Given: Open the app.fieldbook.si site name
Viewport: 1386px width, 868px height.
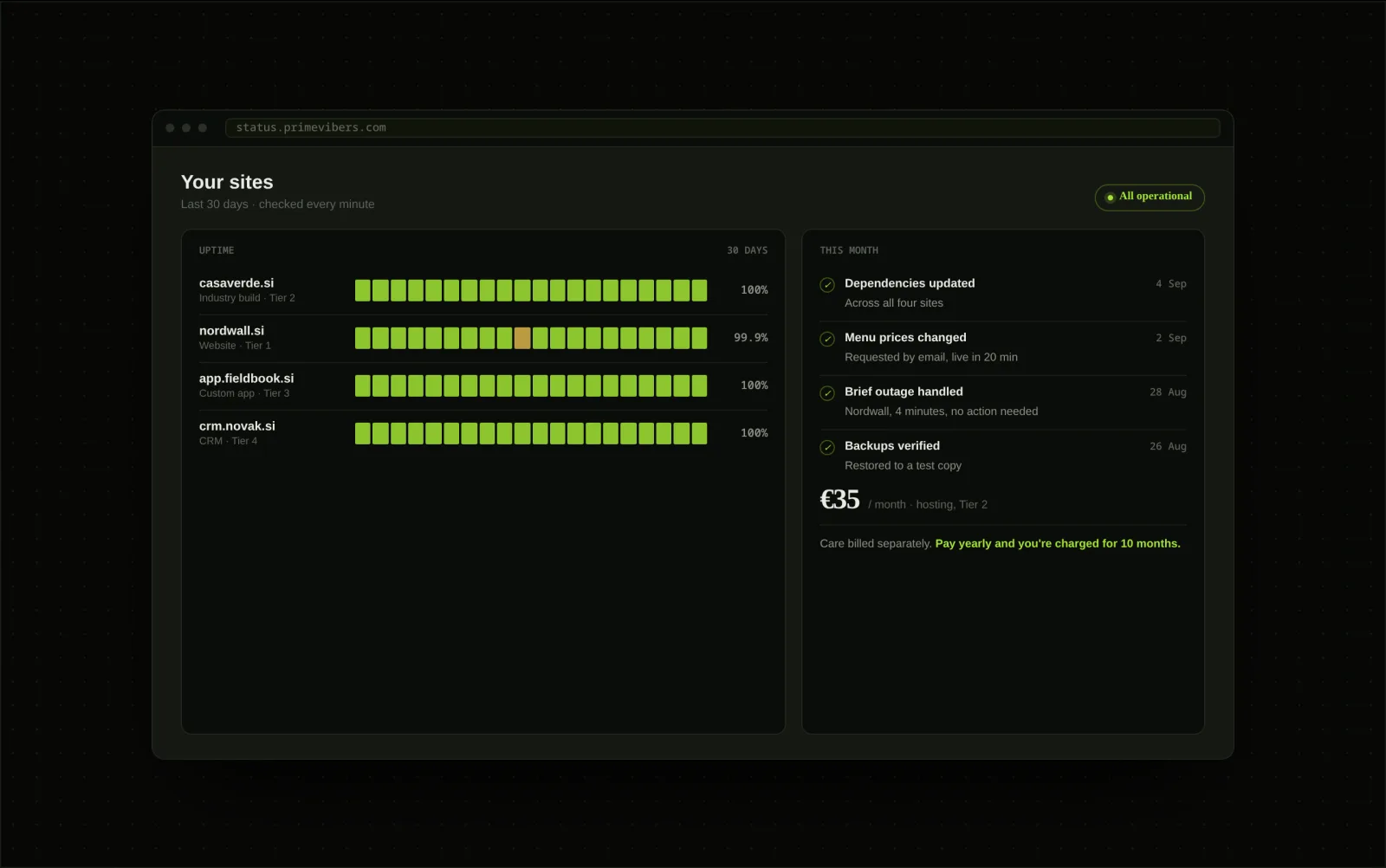Looking at the screenshot, I should click(246, 379).
